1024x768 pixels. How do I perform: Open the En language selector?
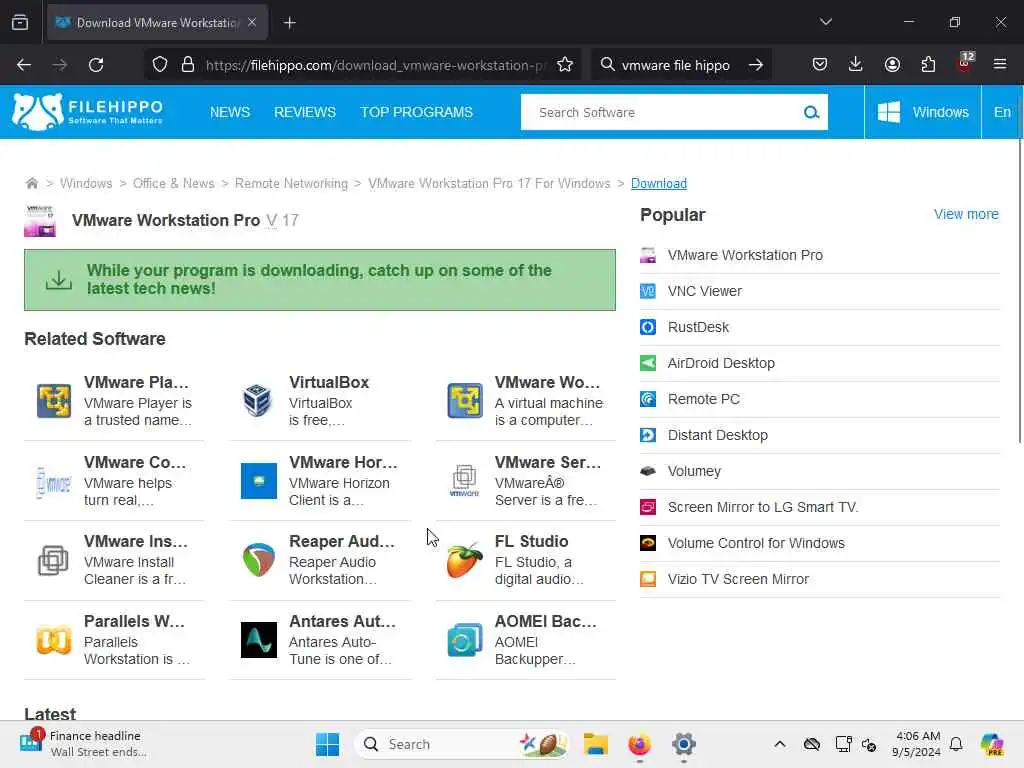click(x=1002, y=112)
